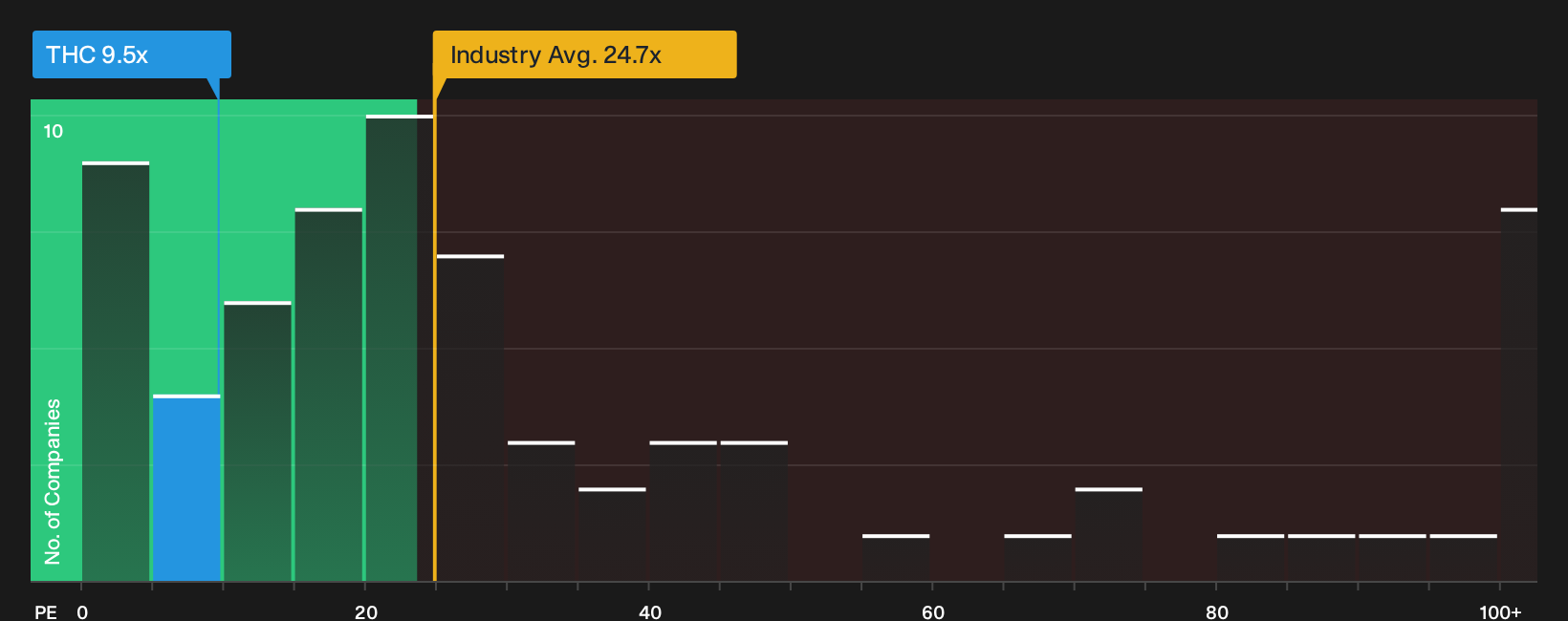The image size is (1568, 621).
Task: Click the 'No. of Companies' axis title
Action: click(x=53, y=482)
